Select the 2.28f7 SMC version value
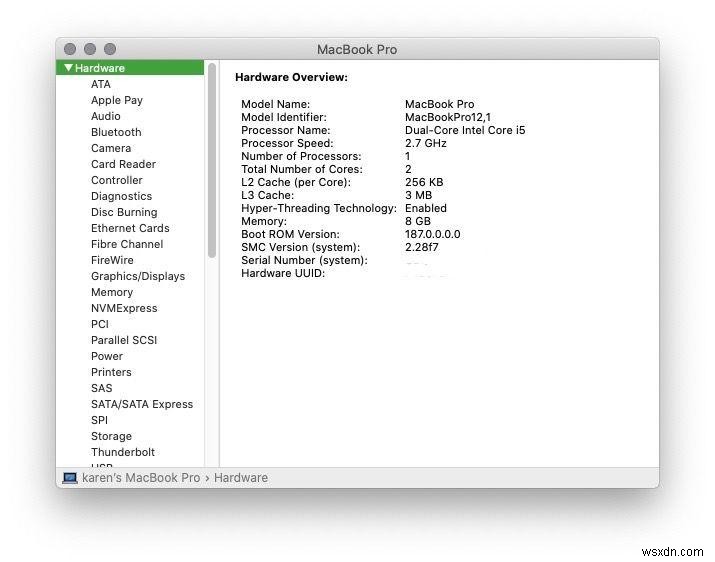The width and height of the screenshot is (715, 562). coord(422,247)
